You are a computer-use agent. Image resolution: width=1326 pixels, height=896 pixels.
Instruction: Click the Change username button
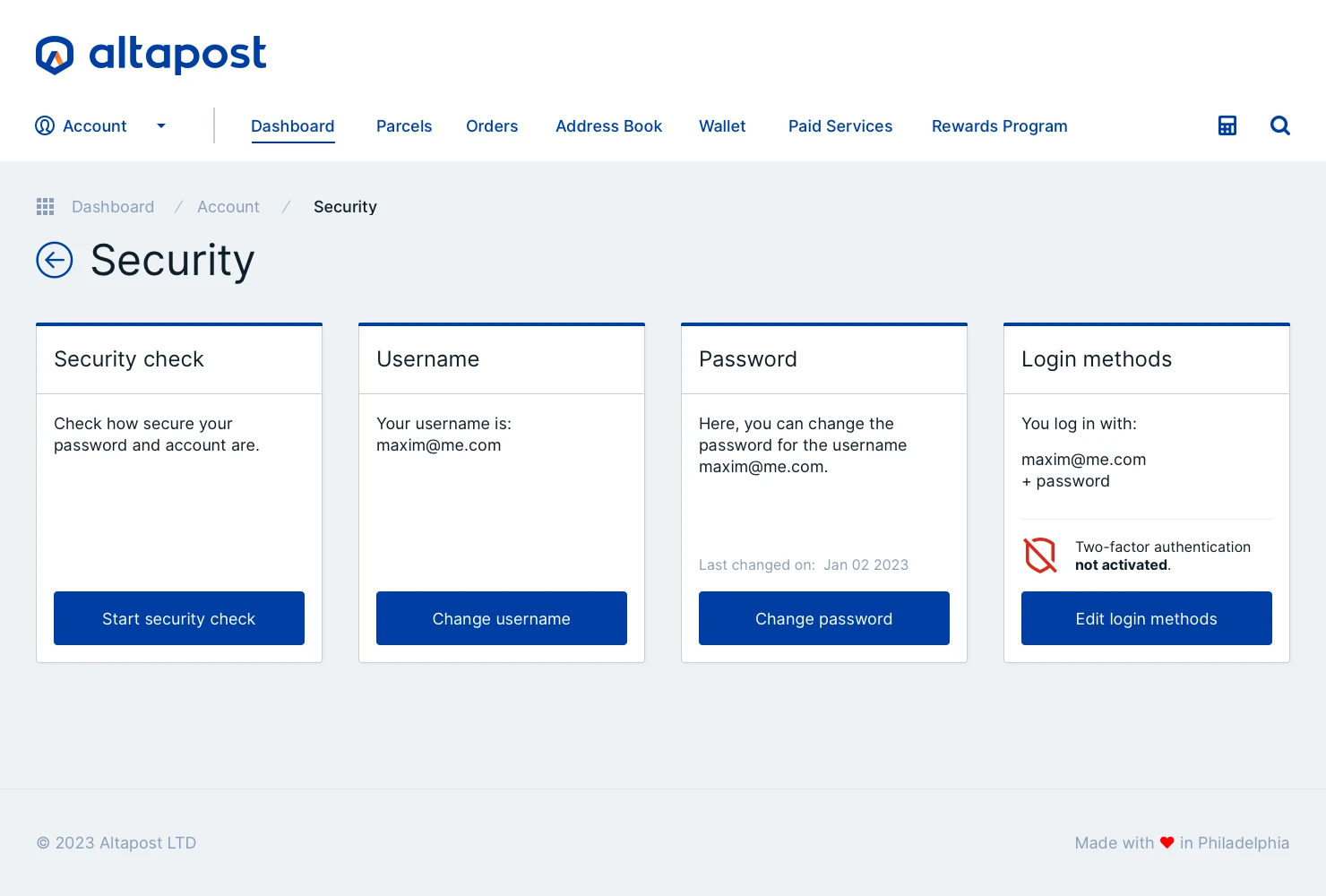pos(502,618)
